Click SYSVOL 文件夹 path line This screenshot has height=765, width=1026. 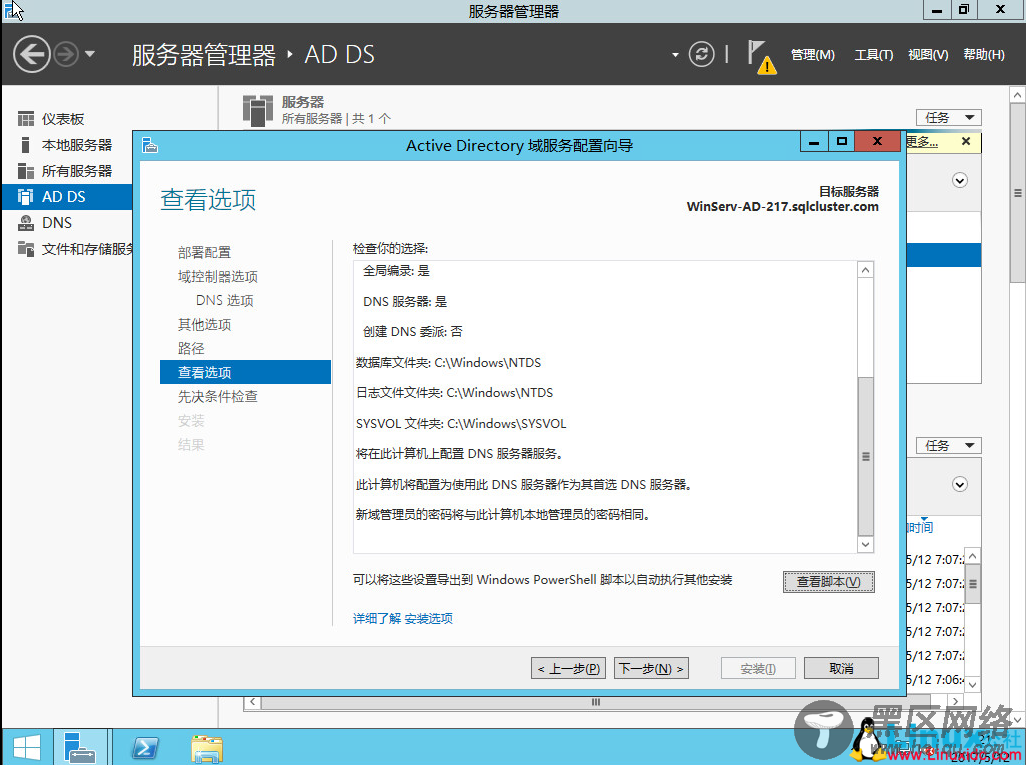pos(461,423)
